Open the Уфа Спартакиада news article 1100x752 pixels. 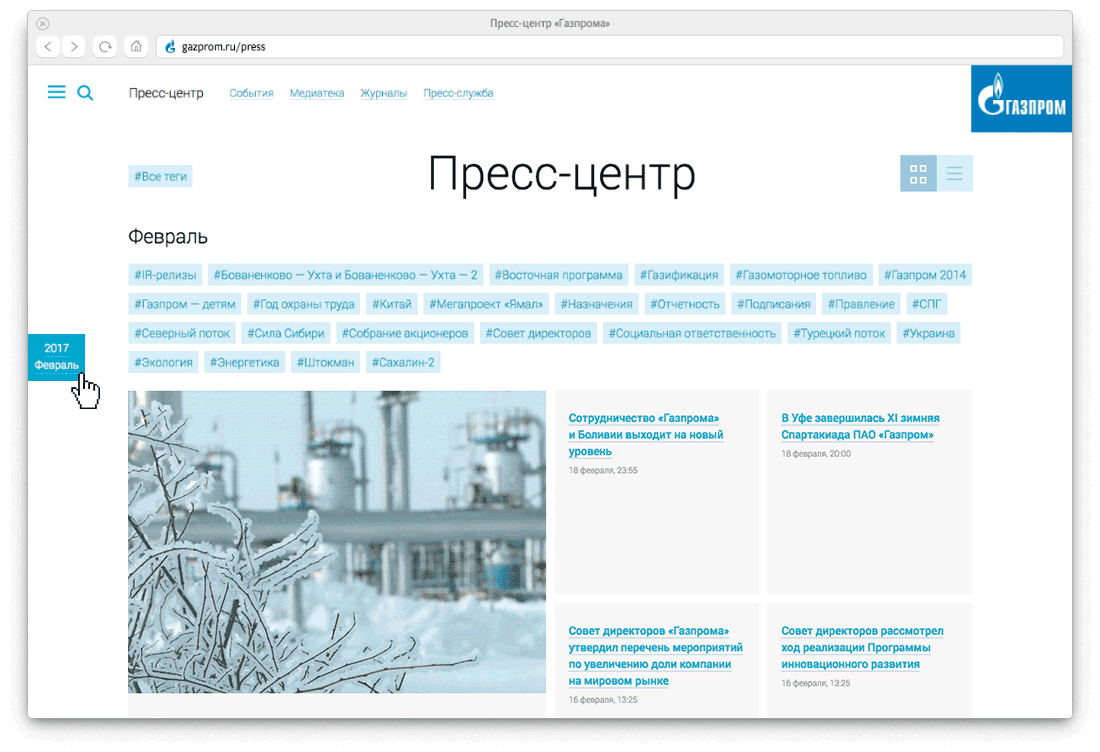pos(860,427)
